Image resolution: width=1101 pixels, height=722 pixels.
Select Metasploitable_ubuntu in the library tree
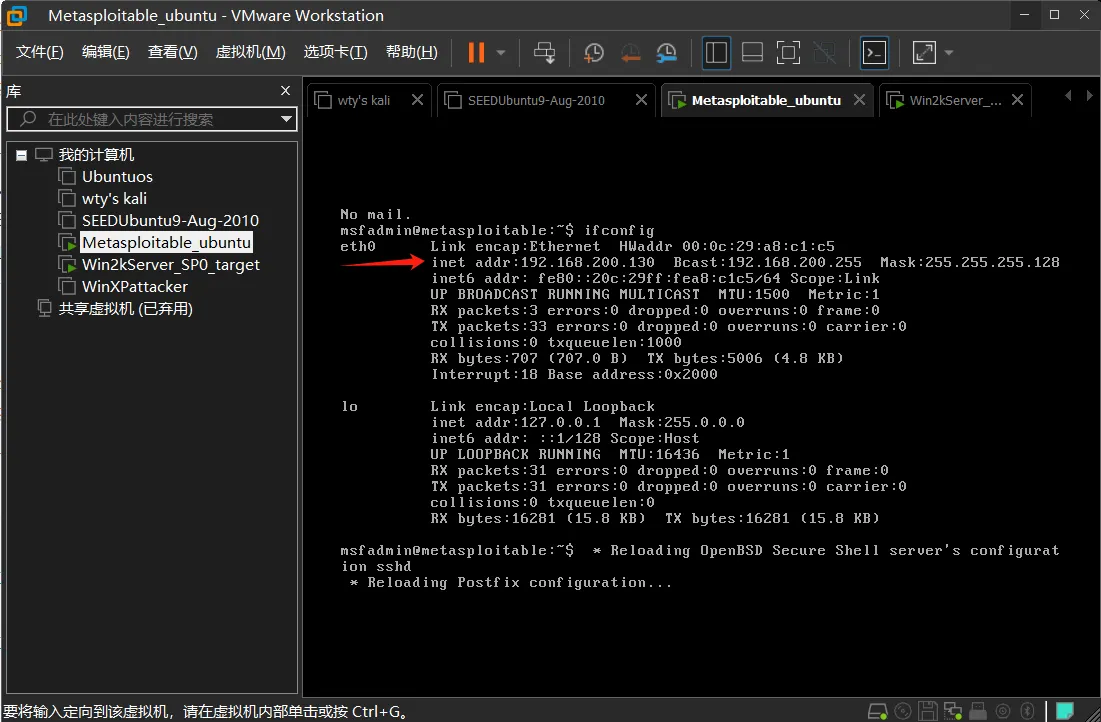point(166,242)
